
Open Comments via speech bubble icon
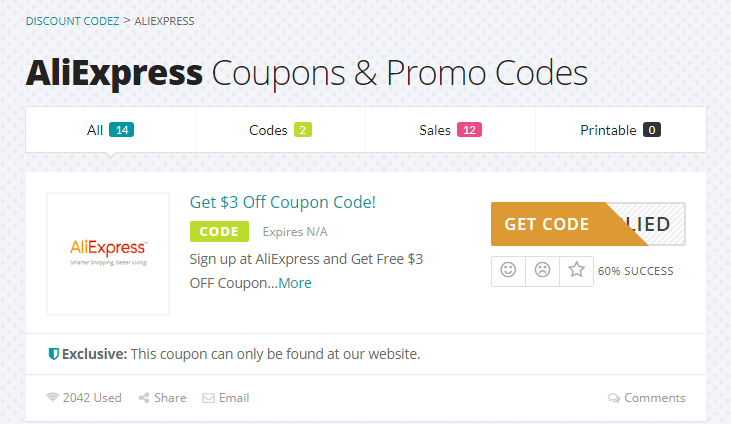point(614,398)
